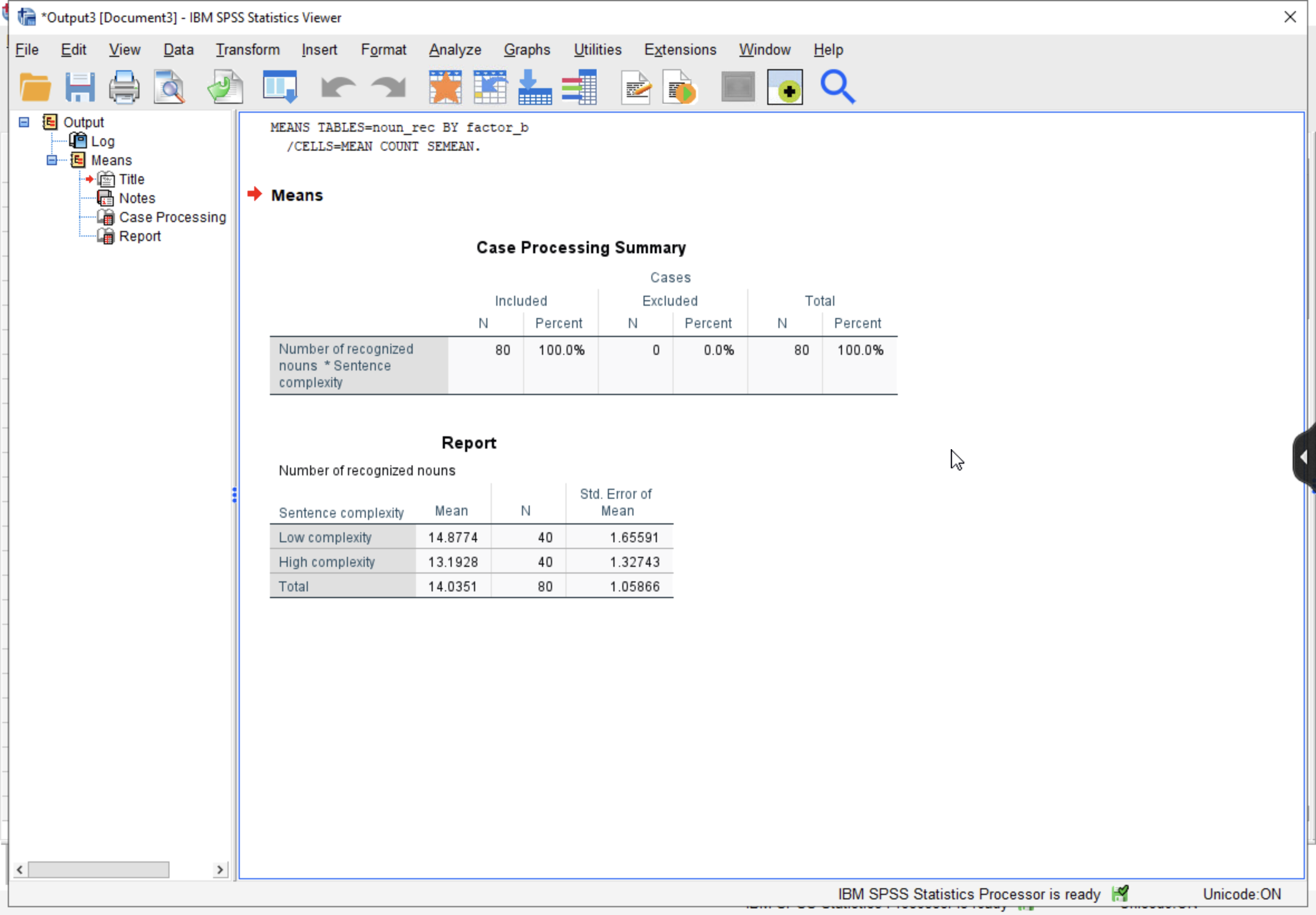Select the Case Processing outline item

tap(172, 216)
